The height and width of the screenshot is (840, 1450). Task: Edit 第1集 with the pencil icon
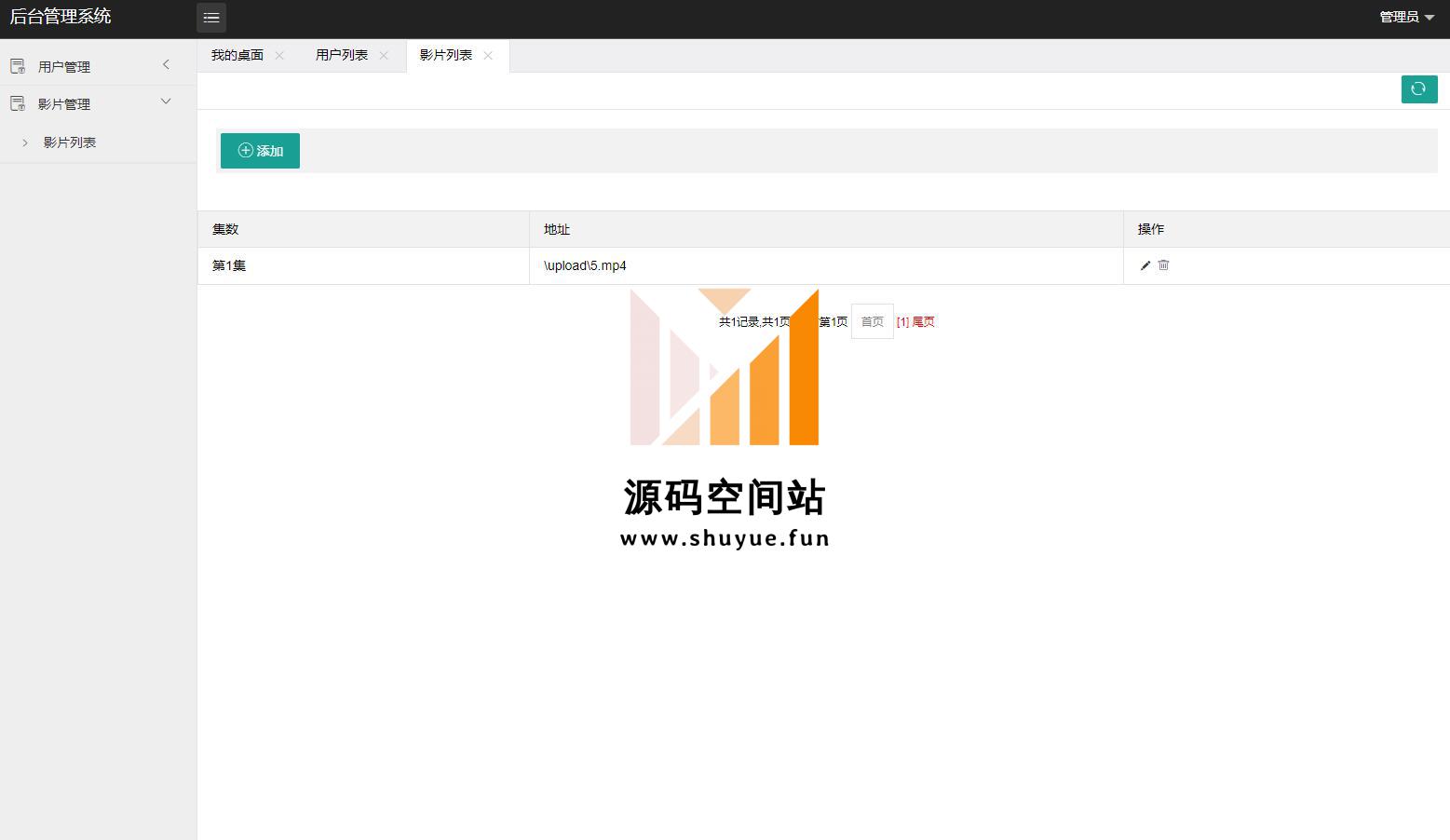coord(1145,265)
